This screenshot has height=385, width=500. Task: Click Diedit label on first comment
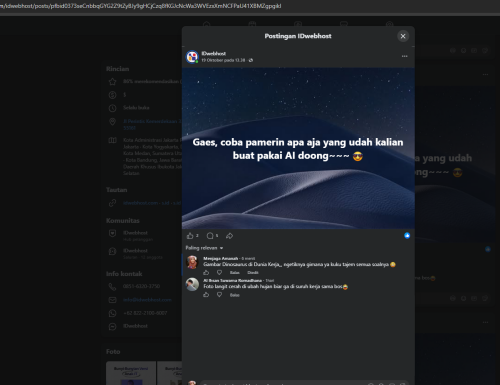click(x=253, y=273)
